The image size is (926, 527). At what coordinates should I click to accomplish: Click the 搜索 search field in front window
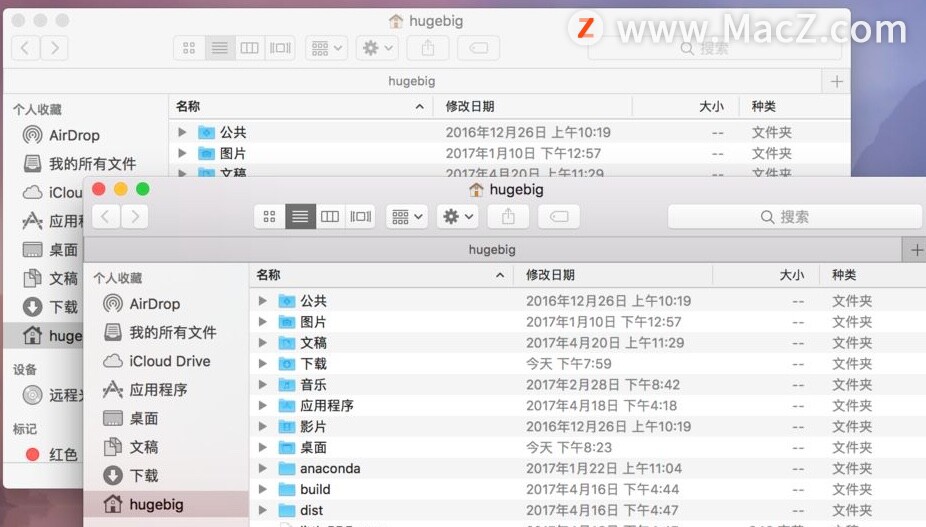794,217
